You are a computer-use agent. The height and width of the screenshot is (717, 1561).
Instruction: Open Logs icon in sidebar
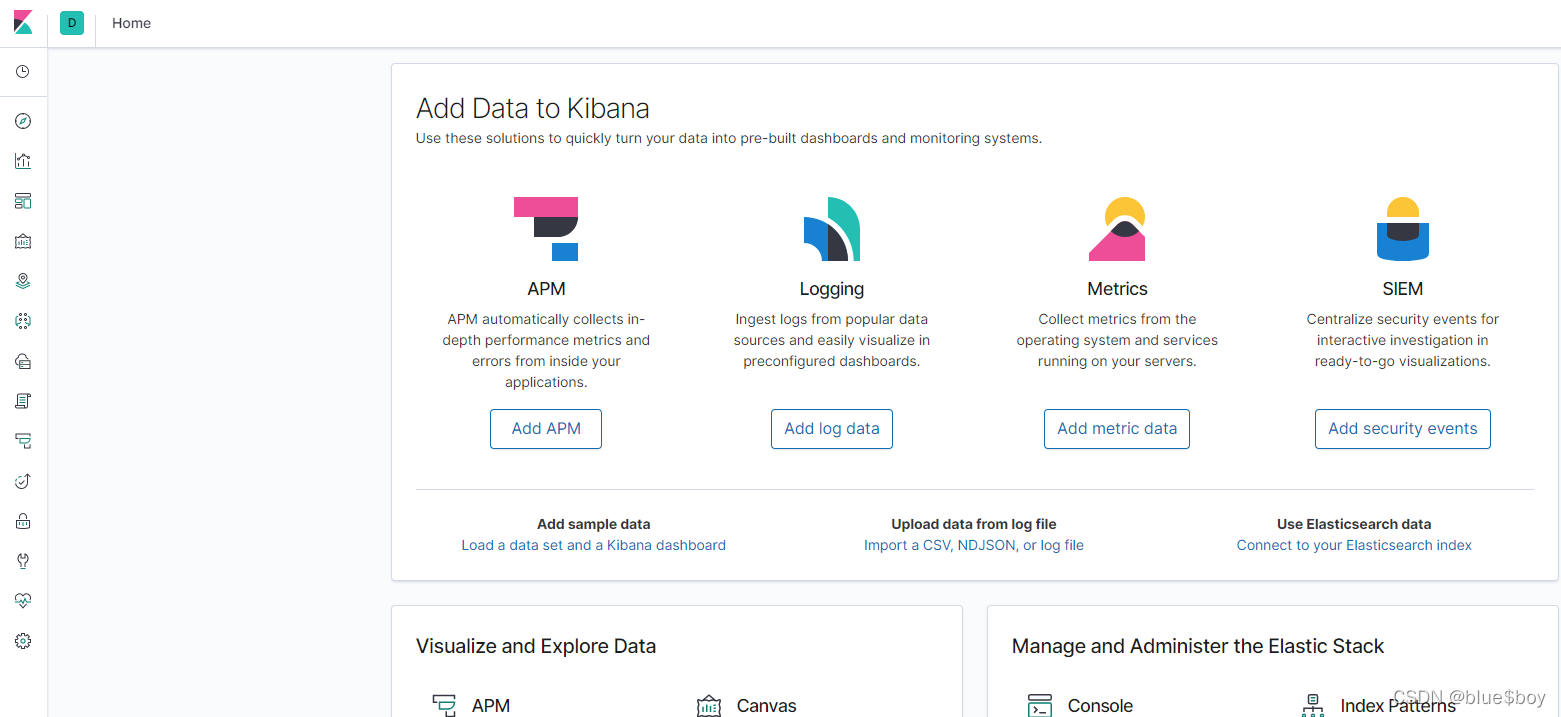point(23,401)
